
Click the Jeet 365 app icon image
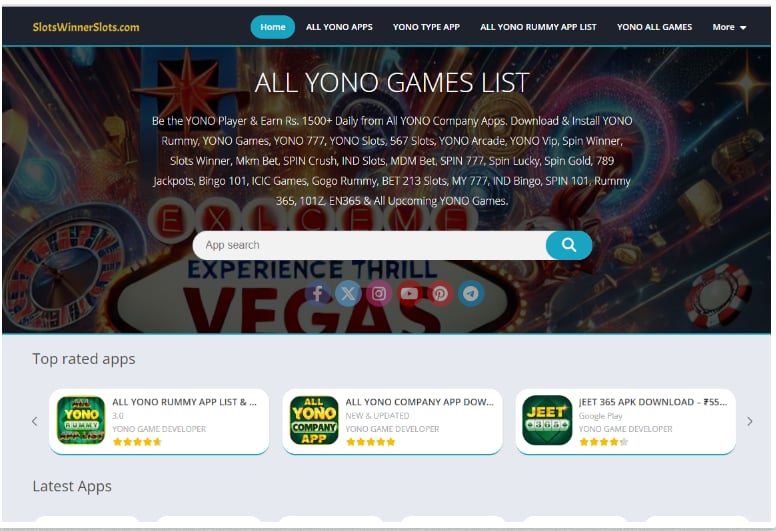click(547, 420)
